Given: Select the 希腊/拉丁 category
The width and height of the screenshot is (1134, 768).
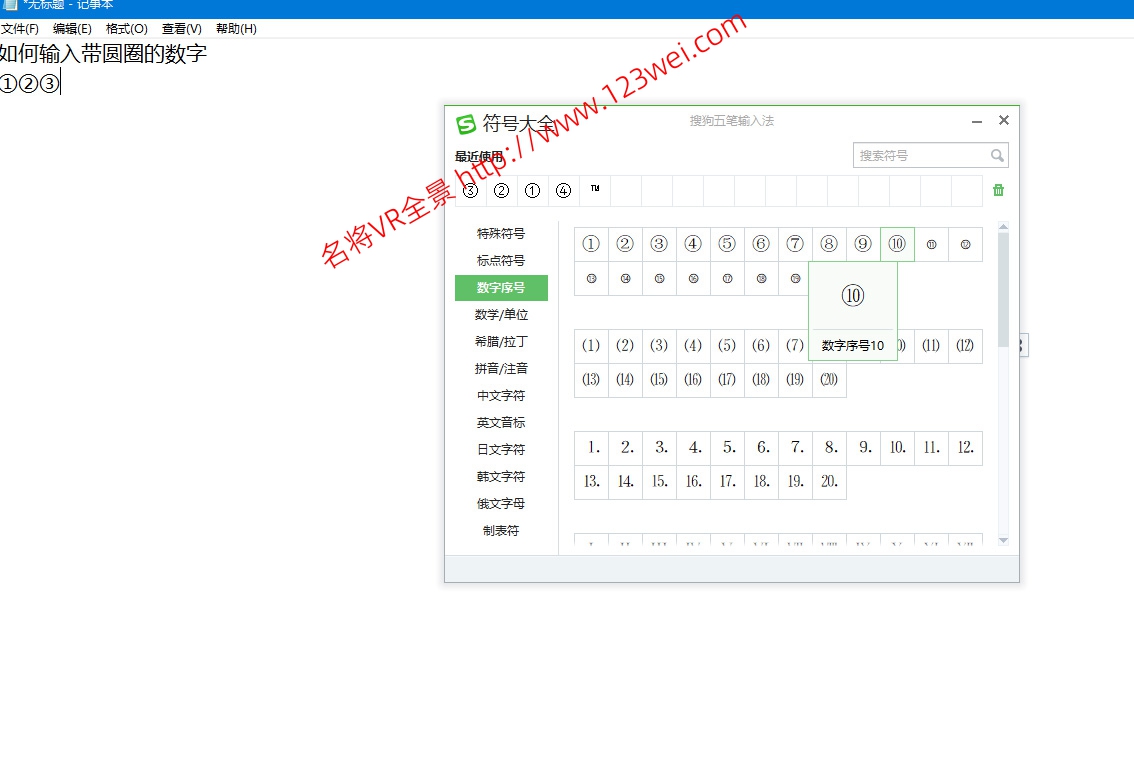Looking at the screenshot, I should tap(501, 341).
